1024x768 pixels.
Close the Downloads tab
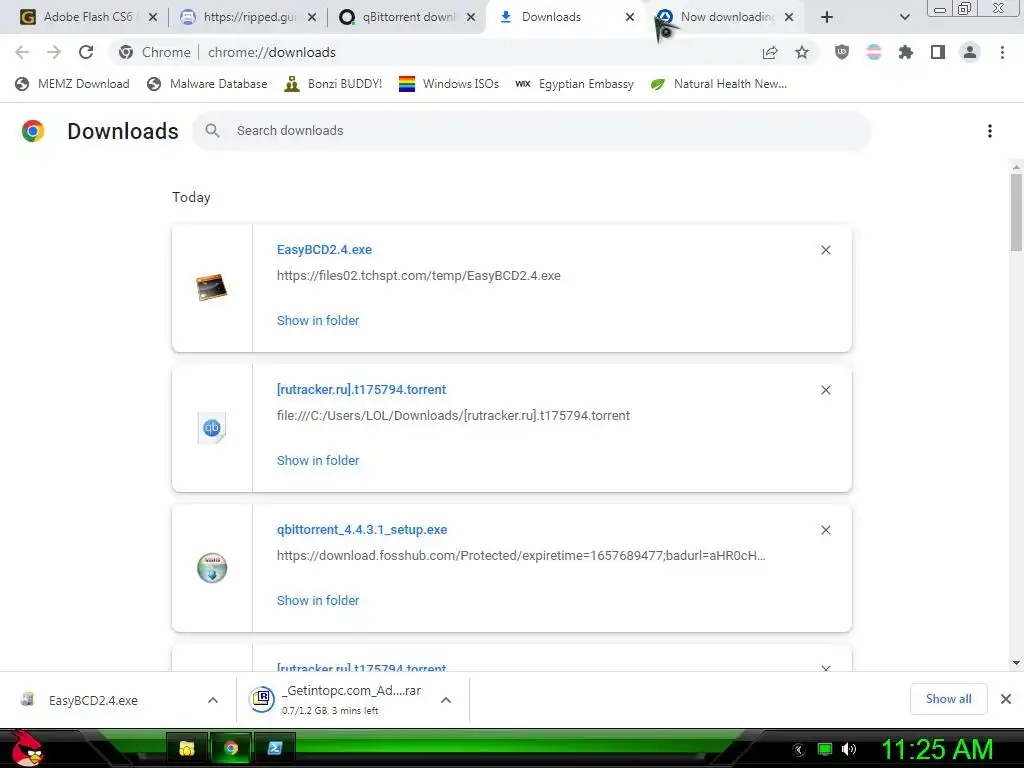630,17
